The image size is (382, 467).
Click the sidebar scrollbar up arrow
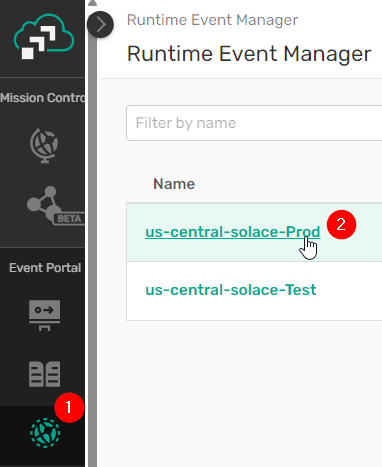tap(92, 3)
